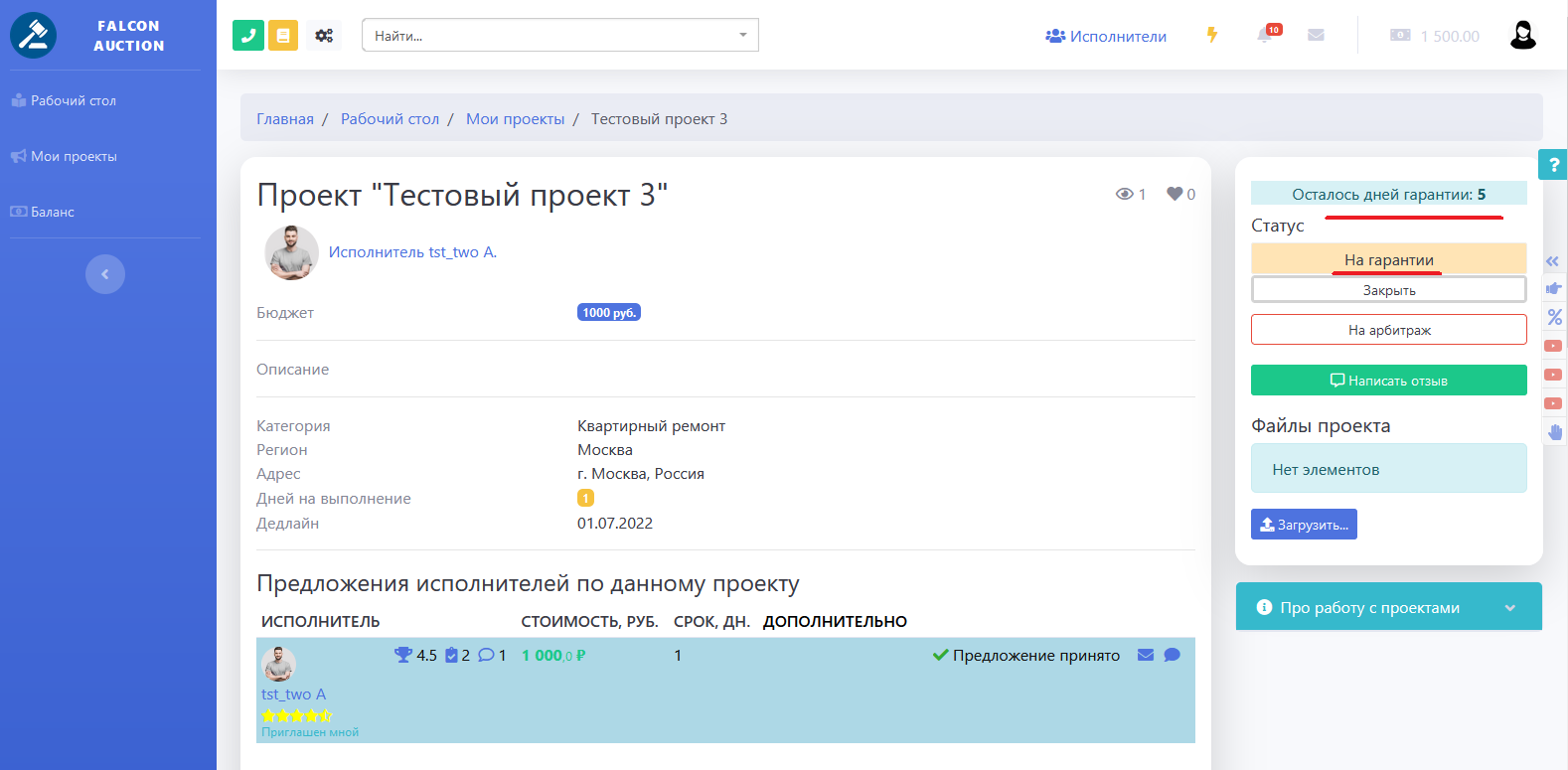Collapse right side panel with double chevron
This screenshot has height=770, width=1568.
pyautogui.click(x=1552, y=260)
